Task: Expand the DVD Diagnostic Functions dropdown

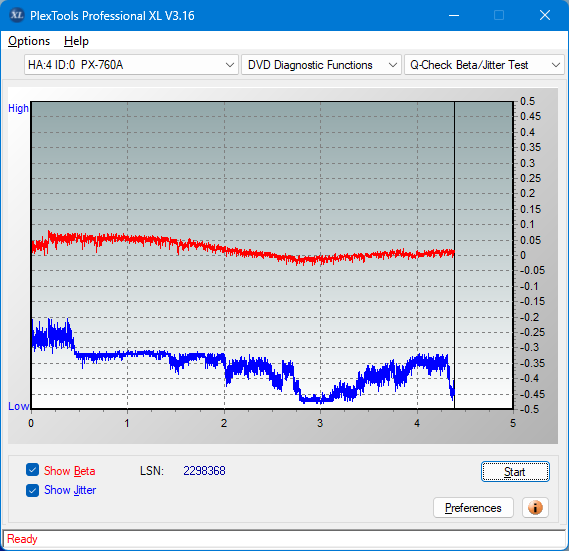Action: tap(321, 65)
